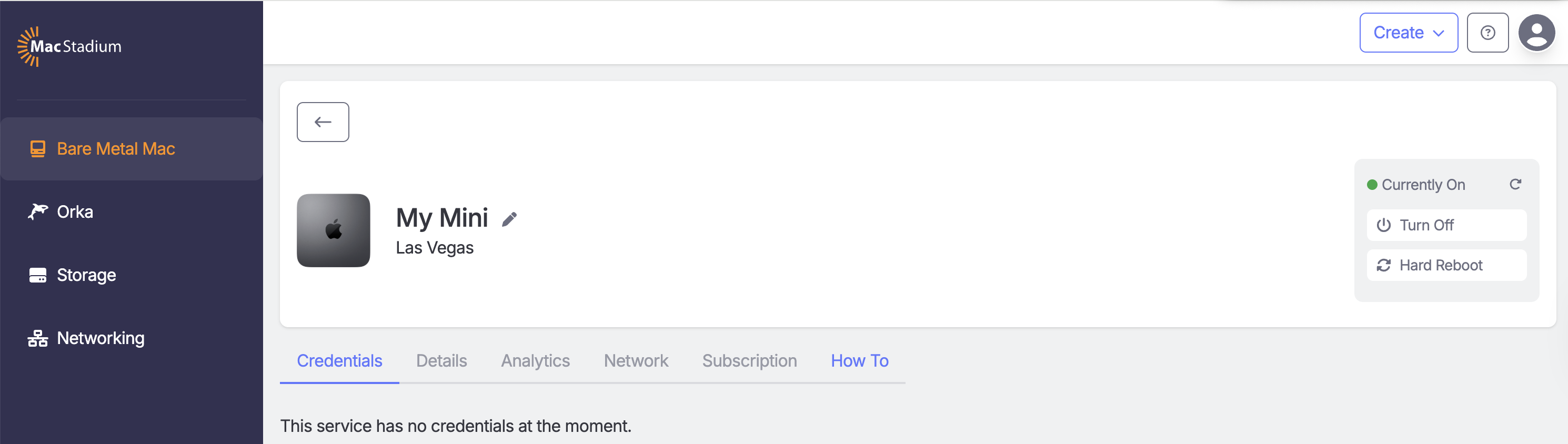The image size is (1568, 444).
Task: Hard Reboot the machine
Action: [1446, 265]
